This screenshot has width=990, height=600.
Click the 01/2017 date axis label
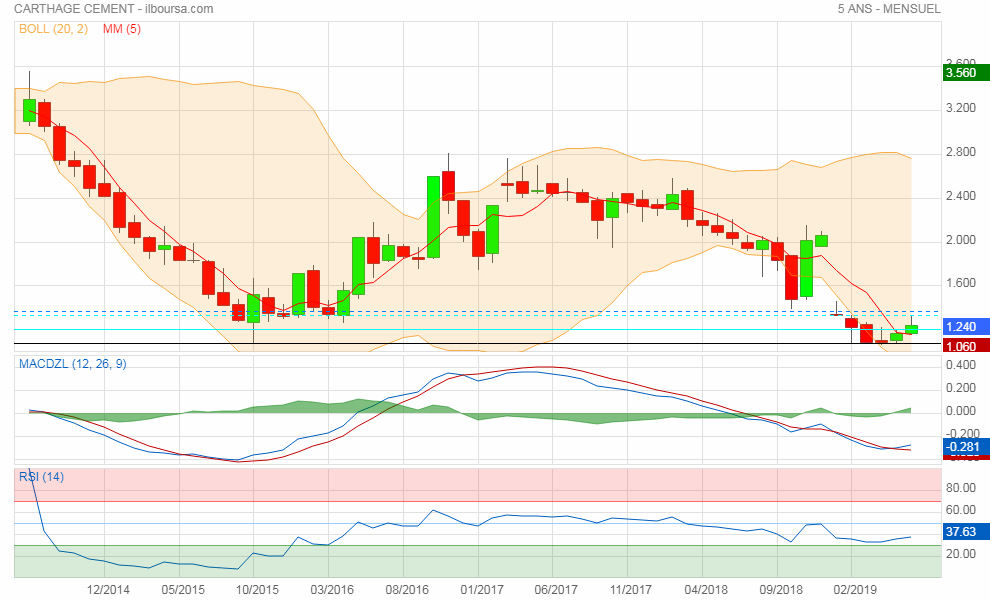[x=482, y=590]
